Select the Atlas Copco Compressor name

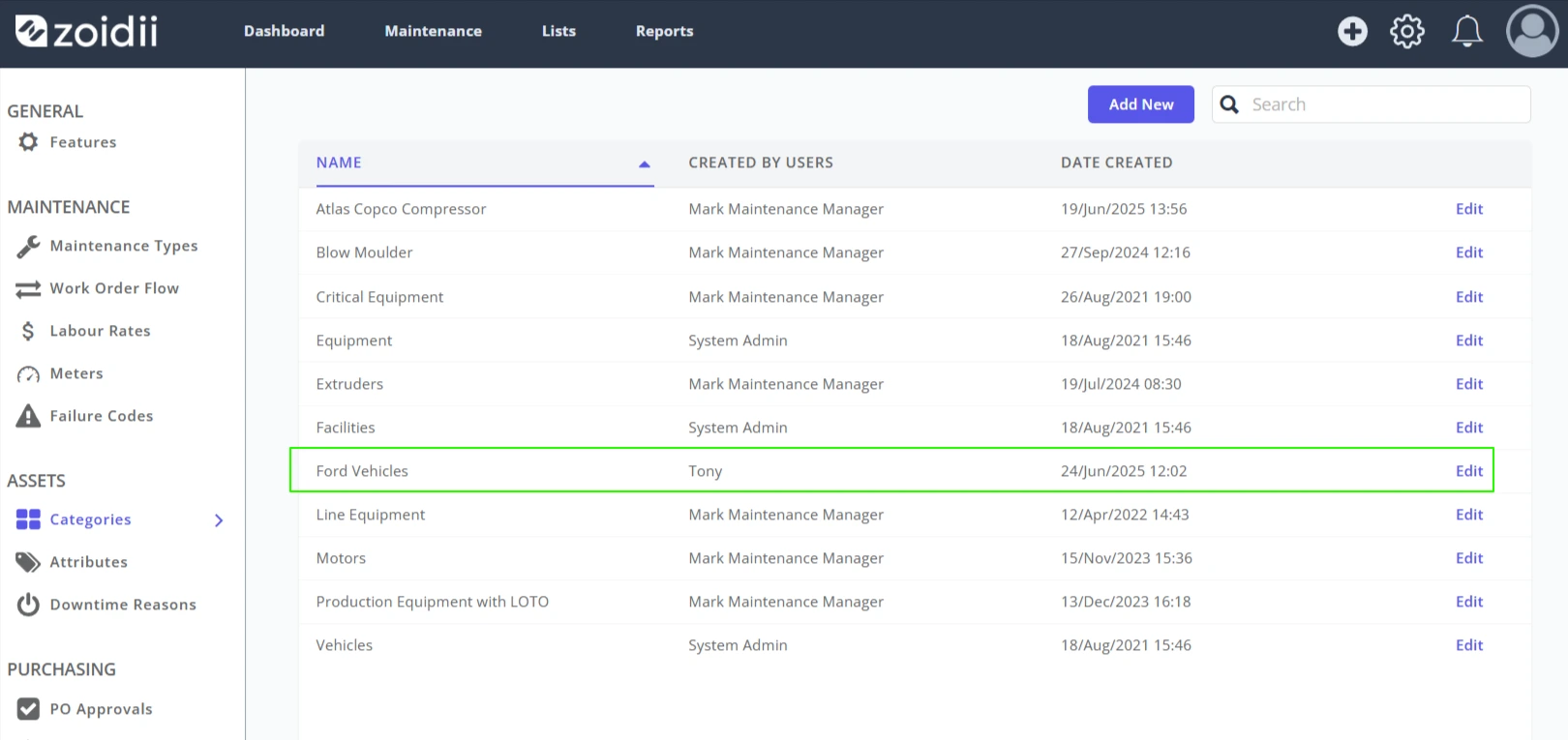(401, 209)
